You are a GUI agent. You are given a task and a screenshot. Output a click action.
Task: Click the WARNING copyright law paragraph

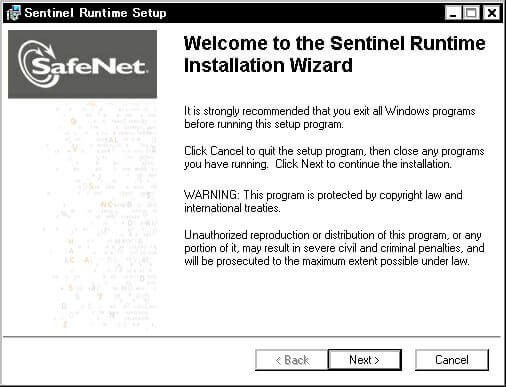tap(323, 201)
